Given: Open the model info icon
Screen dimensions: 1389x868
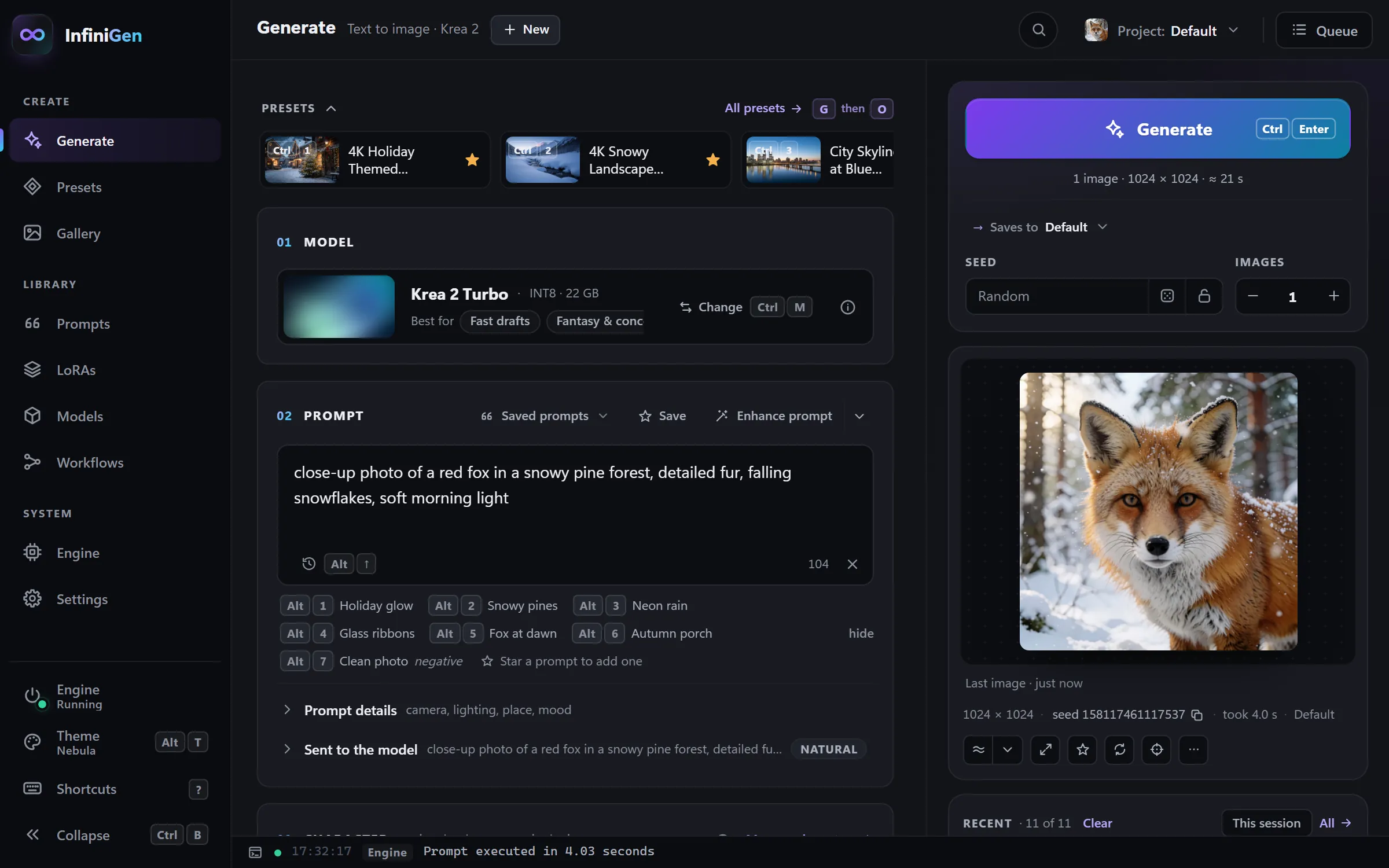Looking at the screenshot, I should 847,307.
